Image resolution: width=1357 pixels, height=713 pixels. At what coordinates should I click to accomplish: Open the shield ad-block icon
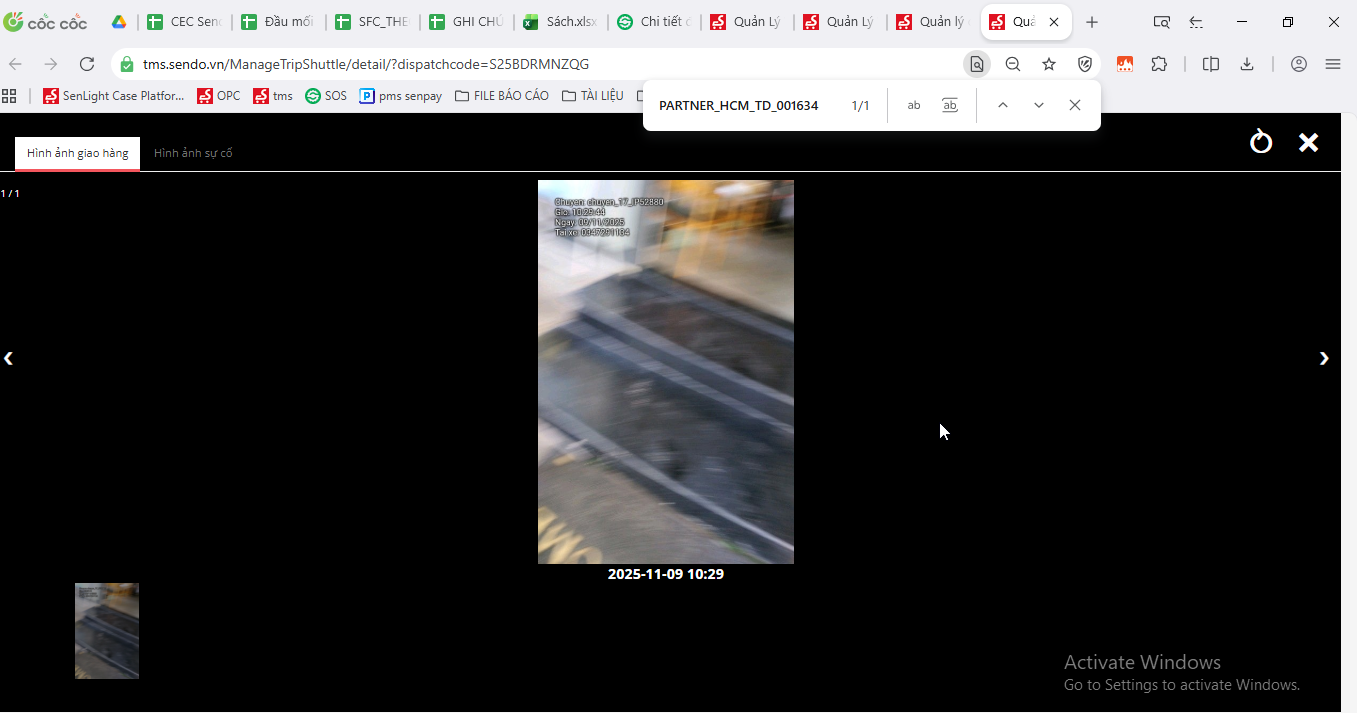click(1085, 64)
